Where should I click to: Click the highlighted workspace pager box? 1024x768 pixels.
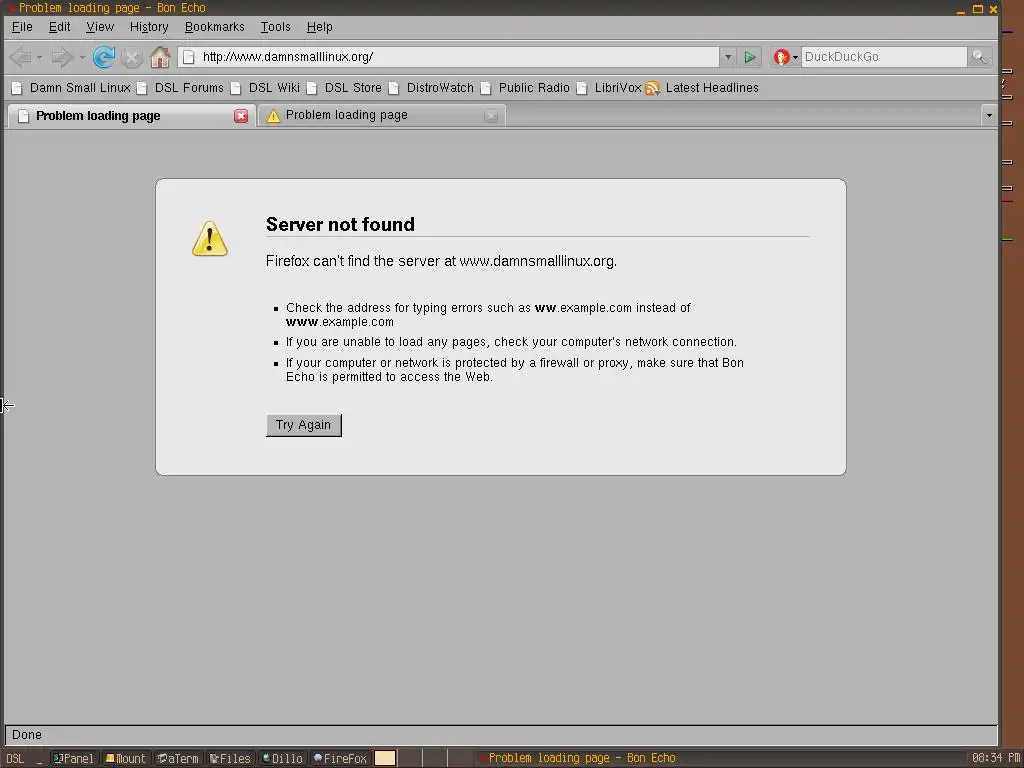[x=385, y=758]
